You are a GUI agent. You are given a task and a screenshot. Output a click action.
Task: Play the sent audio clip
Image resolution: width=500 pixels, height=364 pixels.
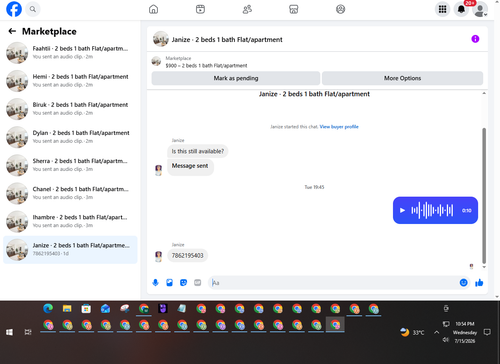pos(402,210)
